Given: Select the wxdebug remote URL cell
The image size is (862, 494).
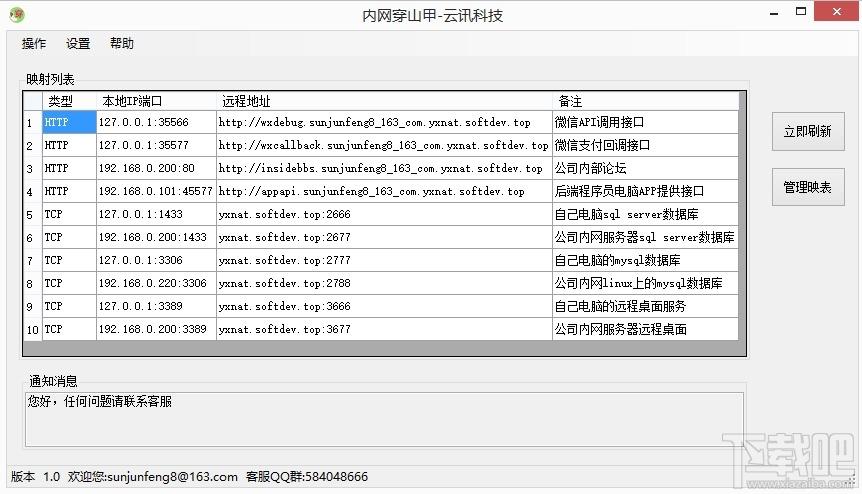Looking at the screenshot, I should point(384,122).
